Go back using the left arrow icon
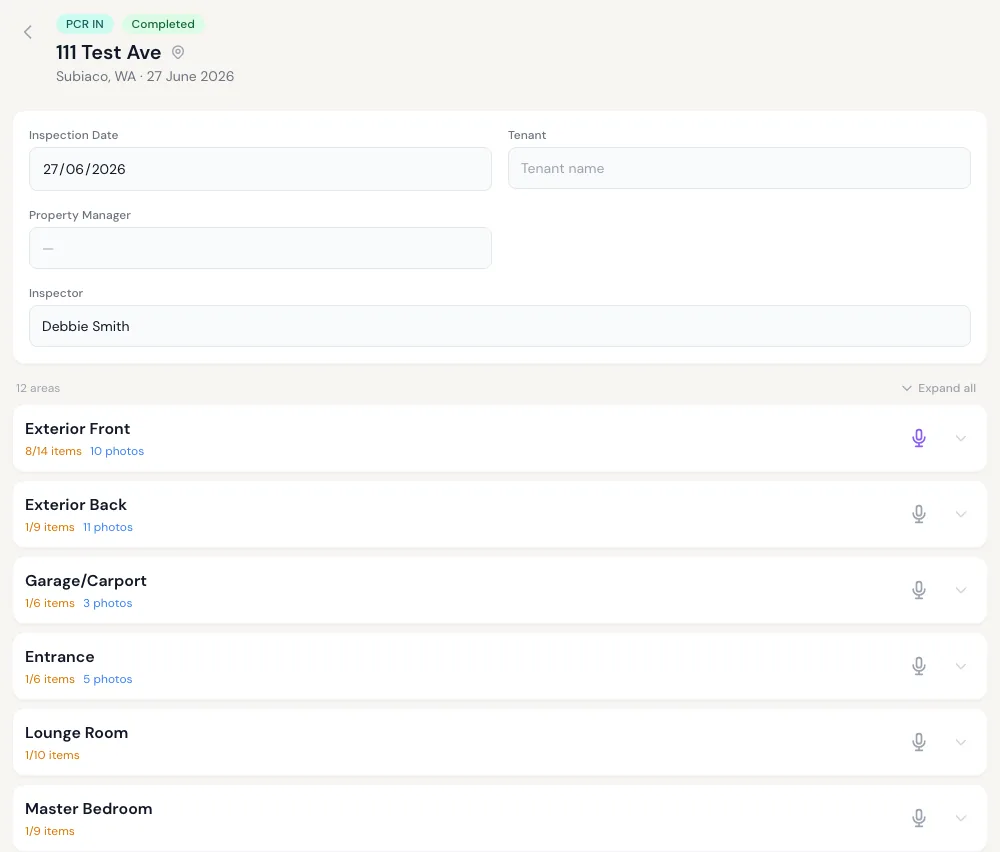 [x=27, y=32]
